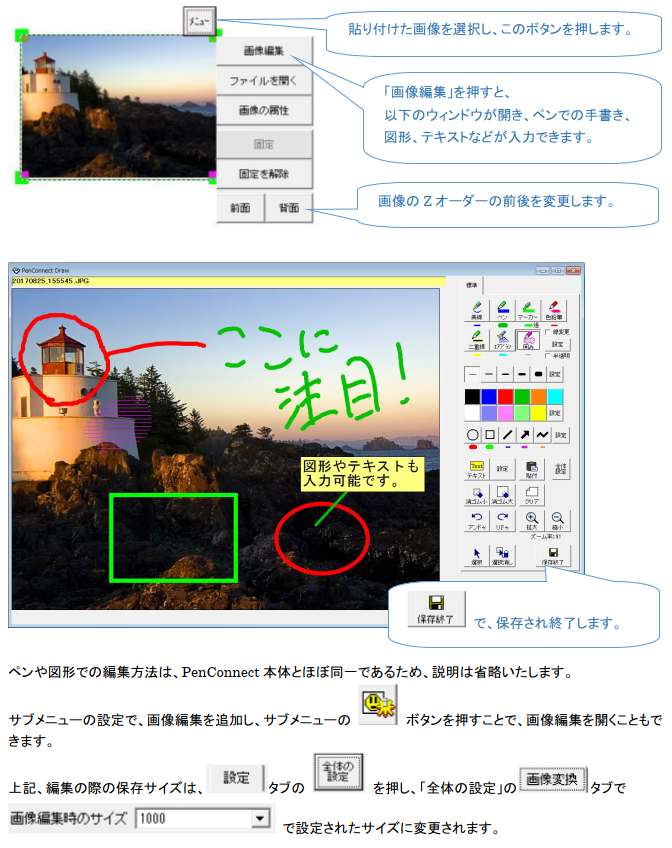Click the クリア clear button
672x848 pixels.
(x=532, y=495)
